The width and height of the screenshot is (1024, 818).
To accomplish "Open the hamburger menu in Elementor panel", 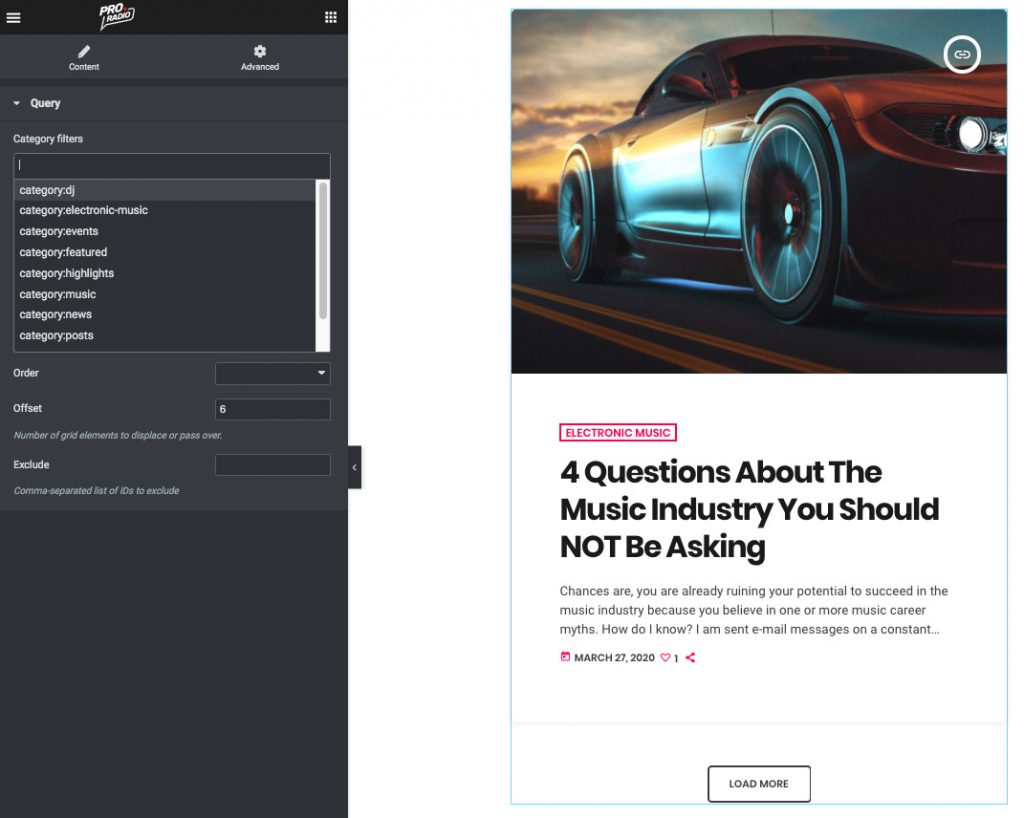I will coord(13,17).
